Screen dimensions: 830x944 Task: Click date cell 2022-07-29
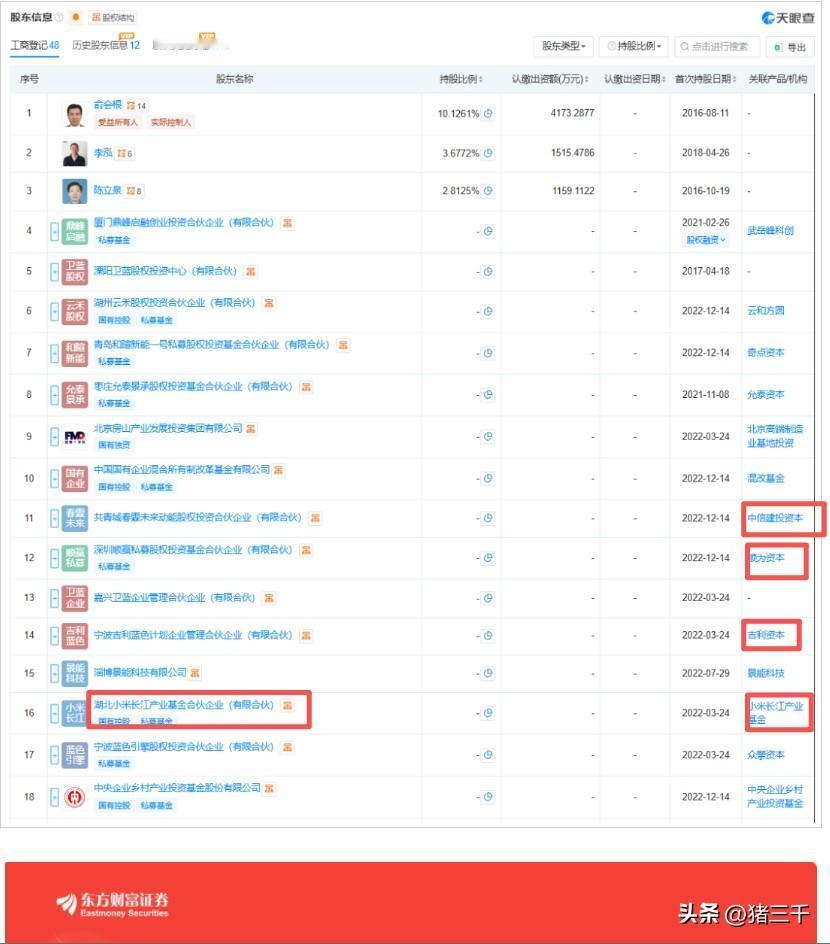point(705,673)
